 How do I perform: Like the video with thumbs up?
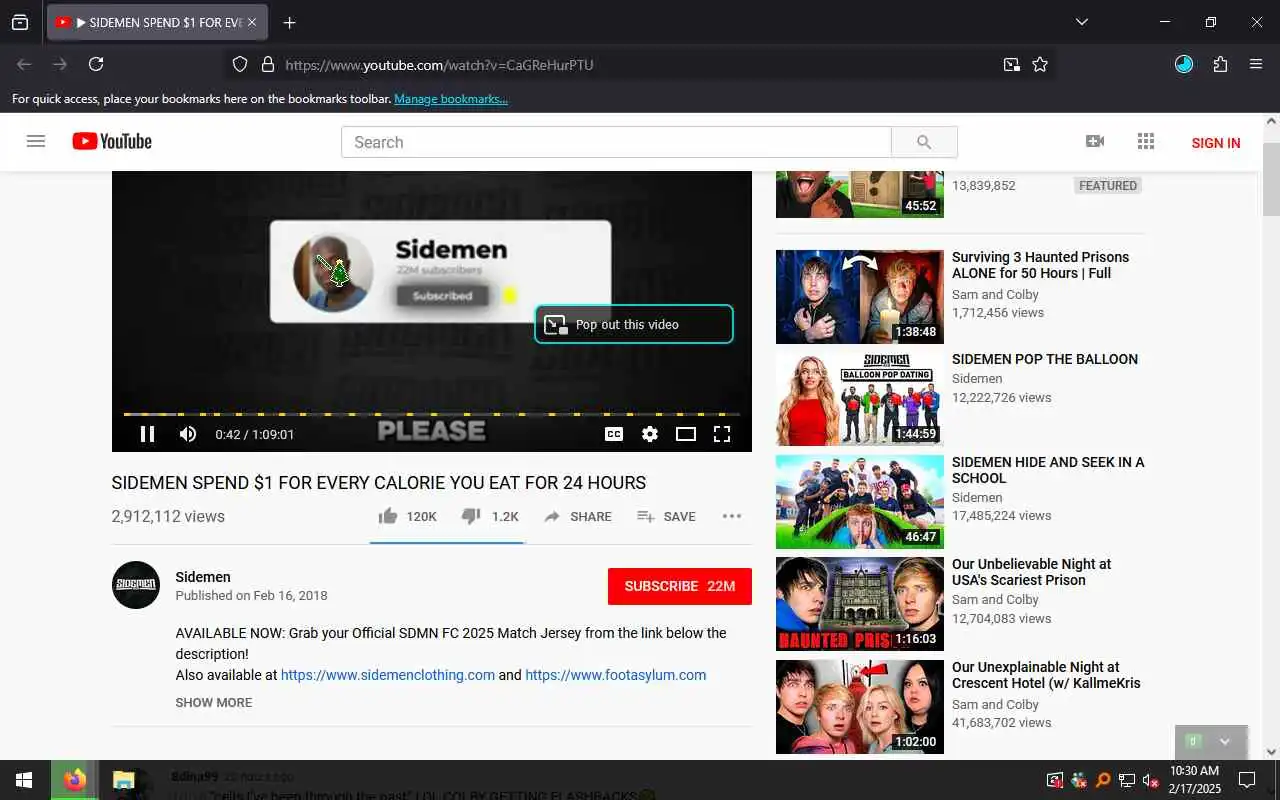(x=407, y=516)
